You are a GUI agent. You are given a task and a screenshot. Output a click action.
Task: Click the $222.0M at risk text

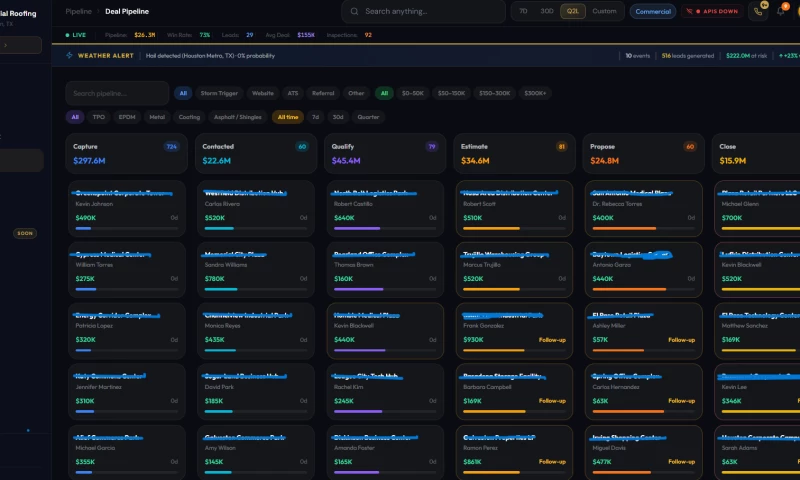pos(746,56)
